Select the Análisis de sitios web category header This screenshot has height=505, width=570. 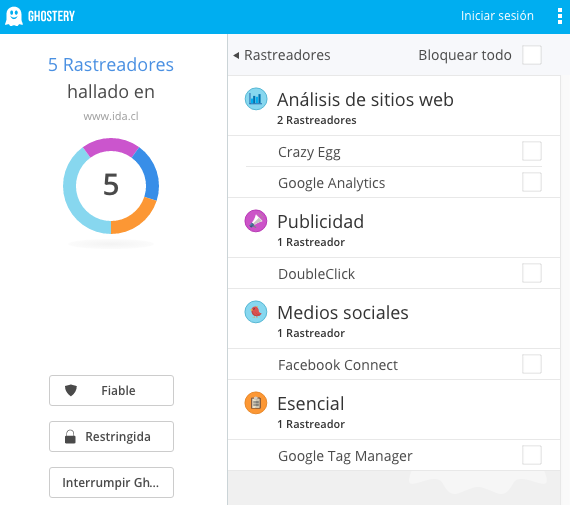pos(394,106)
